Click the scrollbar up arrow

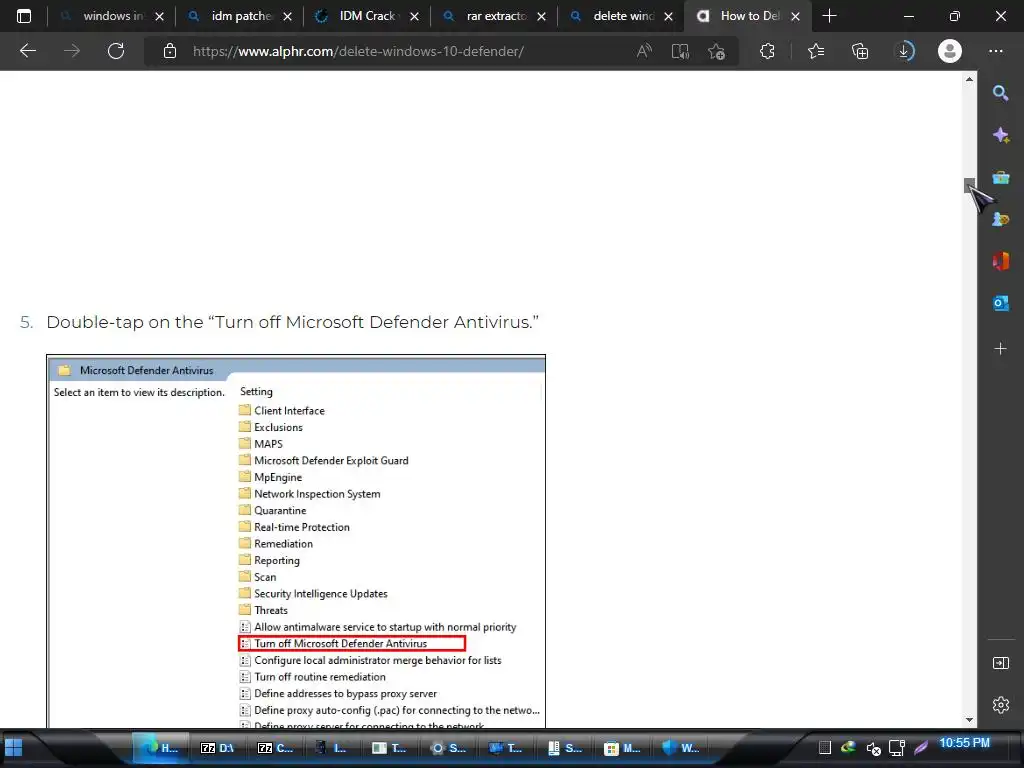tap(969, 79)
